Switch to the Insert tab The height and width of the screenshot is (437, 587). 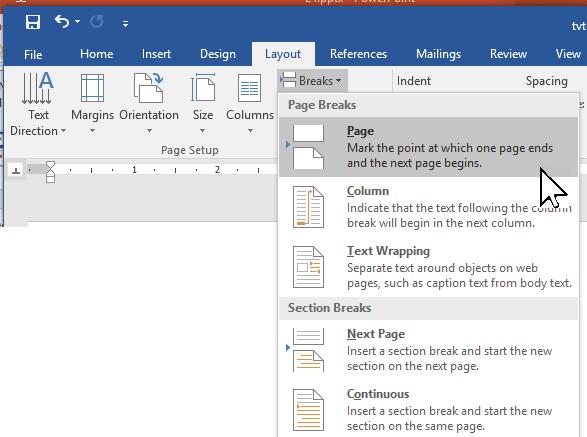156,54
